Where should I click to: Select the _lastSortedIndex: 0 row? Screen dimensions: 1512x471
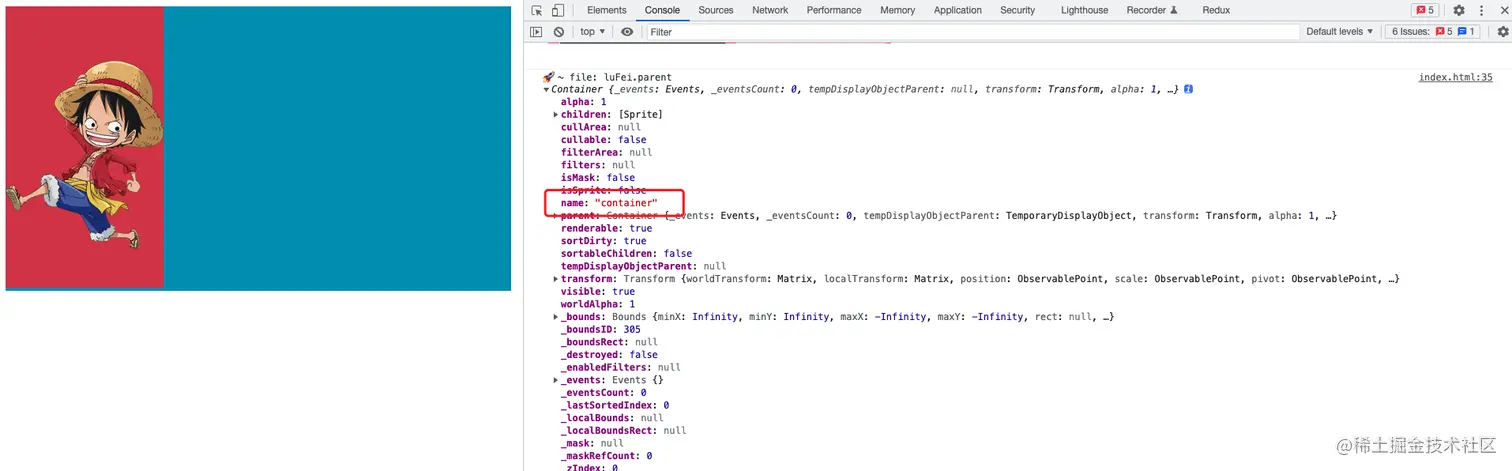(x=615, y=405)
